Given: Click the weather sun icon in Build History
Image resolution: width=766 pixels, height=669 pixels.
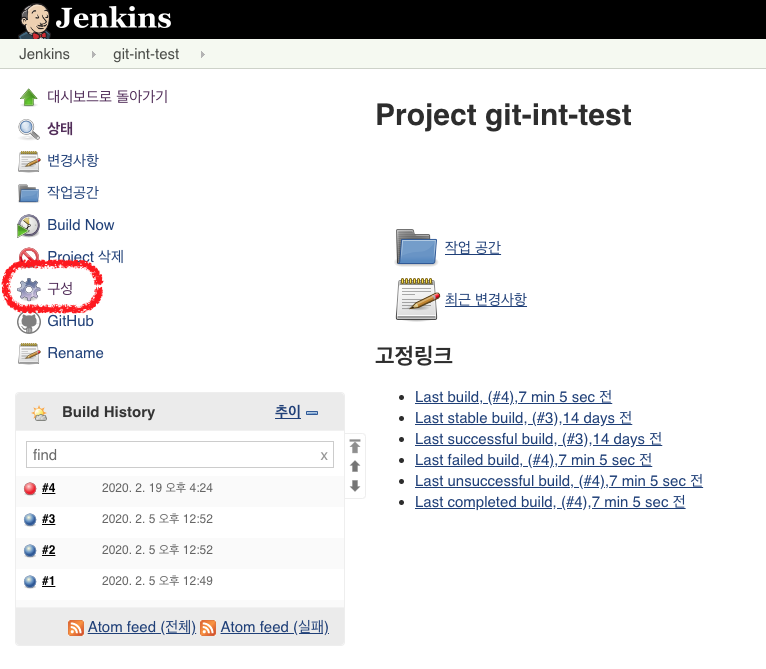Looking at the screenshot, I should 40,413.
